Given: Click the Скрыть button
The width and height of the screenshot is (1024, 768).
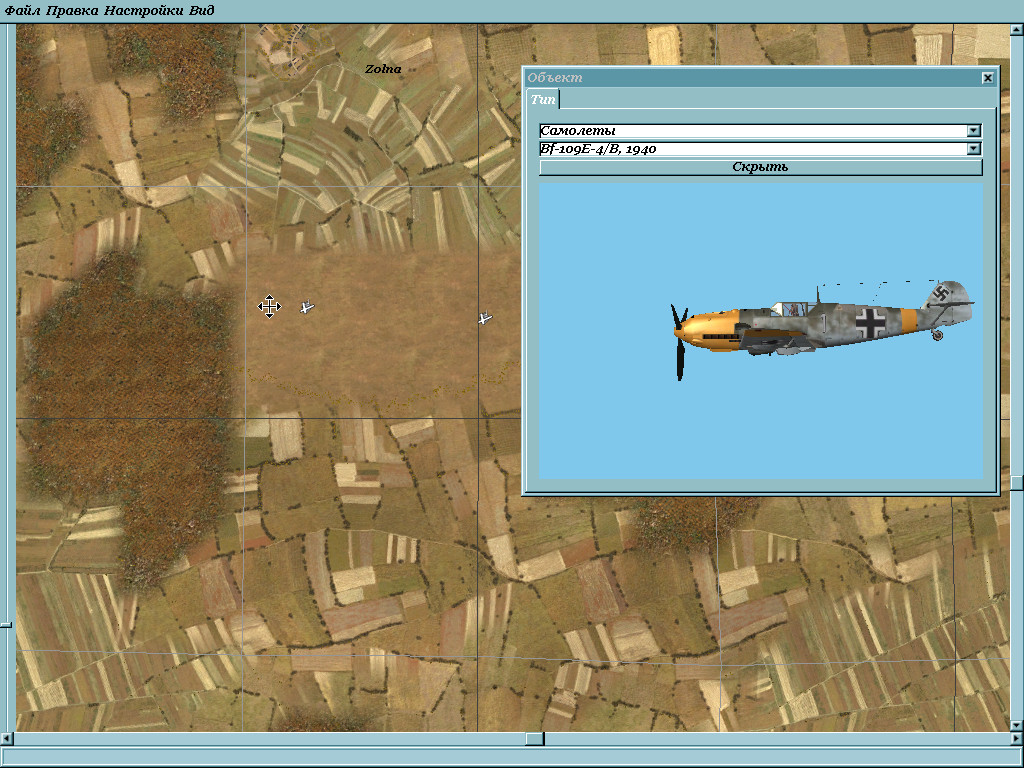Looking at the screenshot, I should pyautogui.click(x=760, y=167).
